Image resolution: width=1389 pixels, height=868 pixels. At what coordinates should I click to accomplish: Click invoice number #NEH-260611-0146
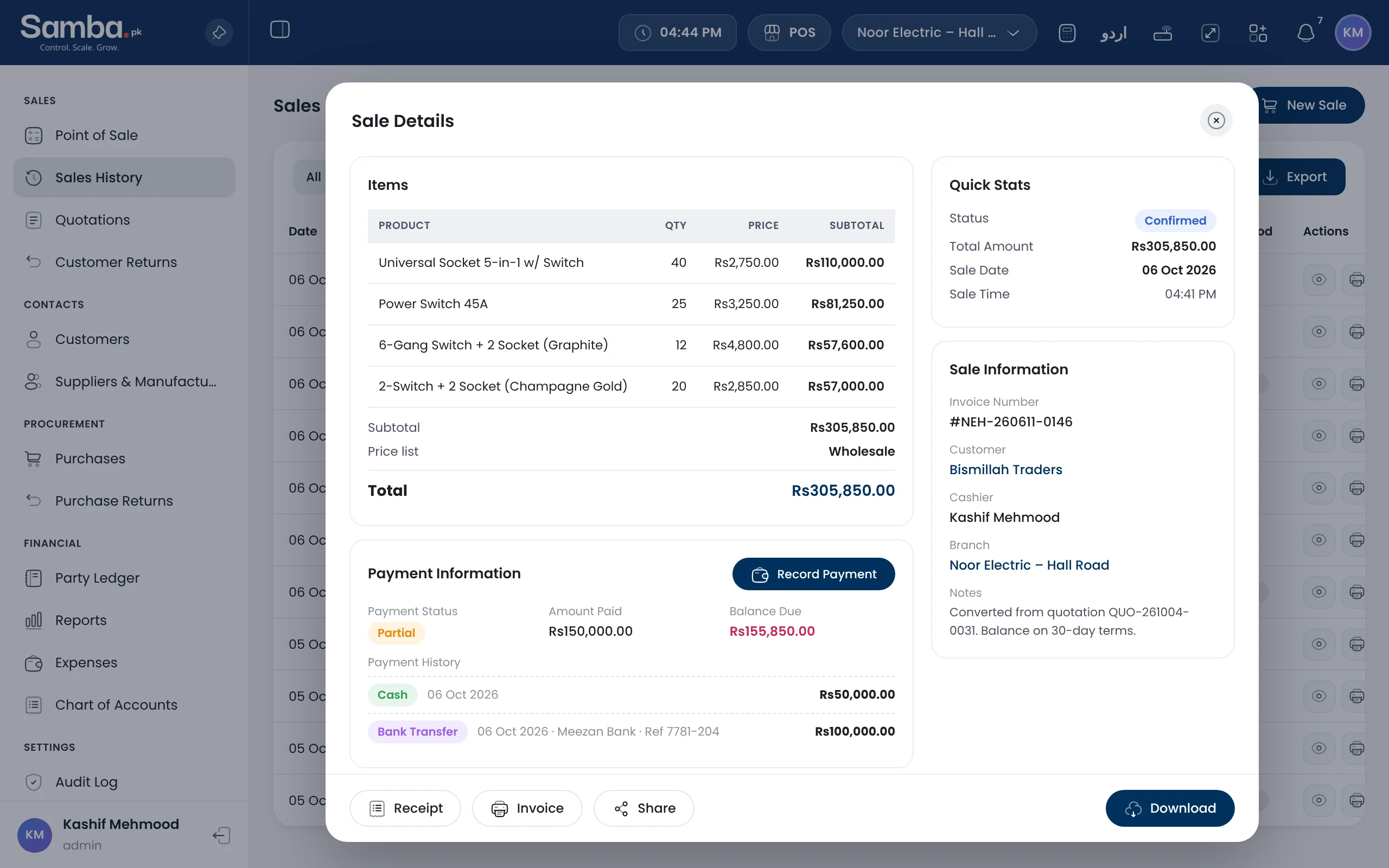pyautogui.click(x=1011, y=422)
